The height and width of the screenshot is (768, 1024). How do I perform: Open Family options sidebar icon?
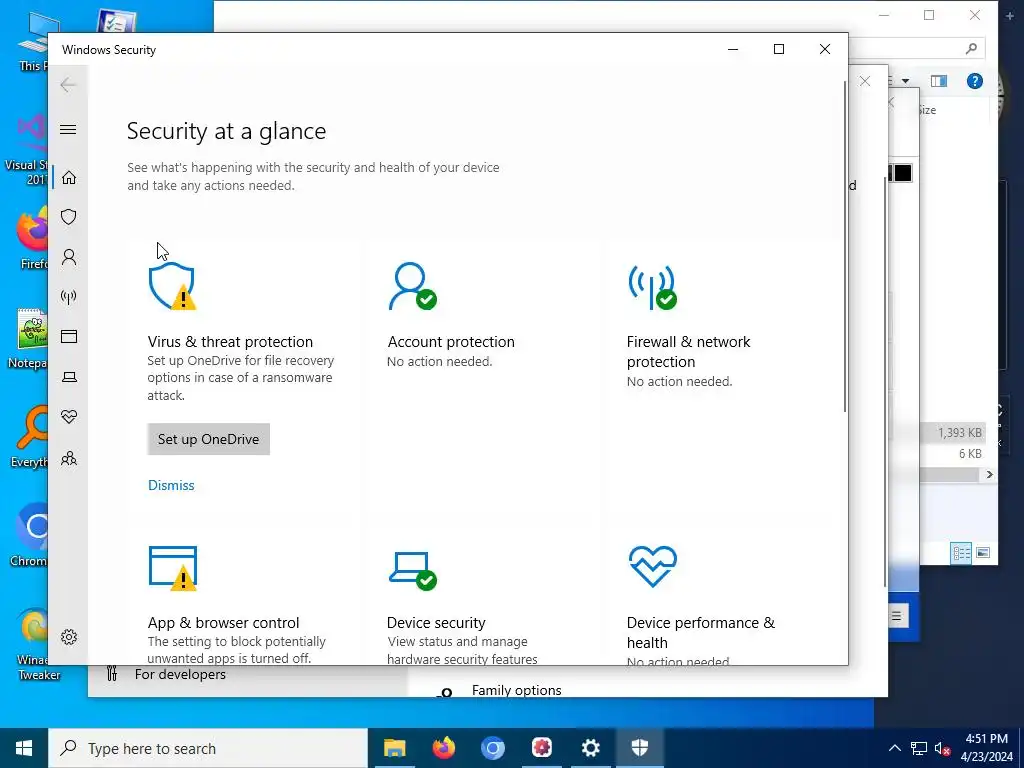(x=69, y=458)
